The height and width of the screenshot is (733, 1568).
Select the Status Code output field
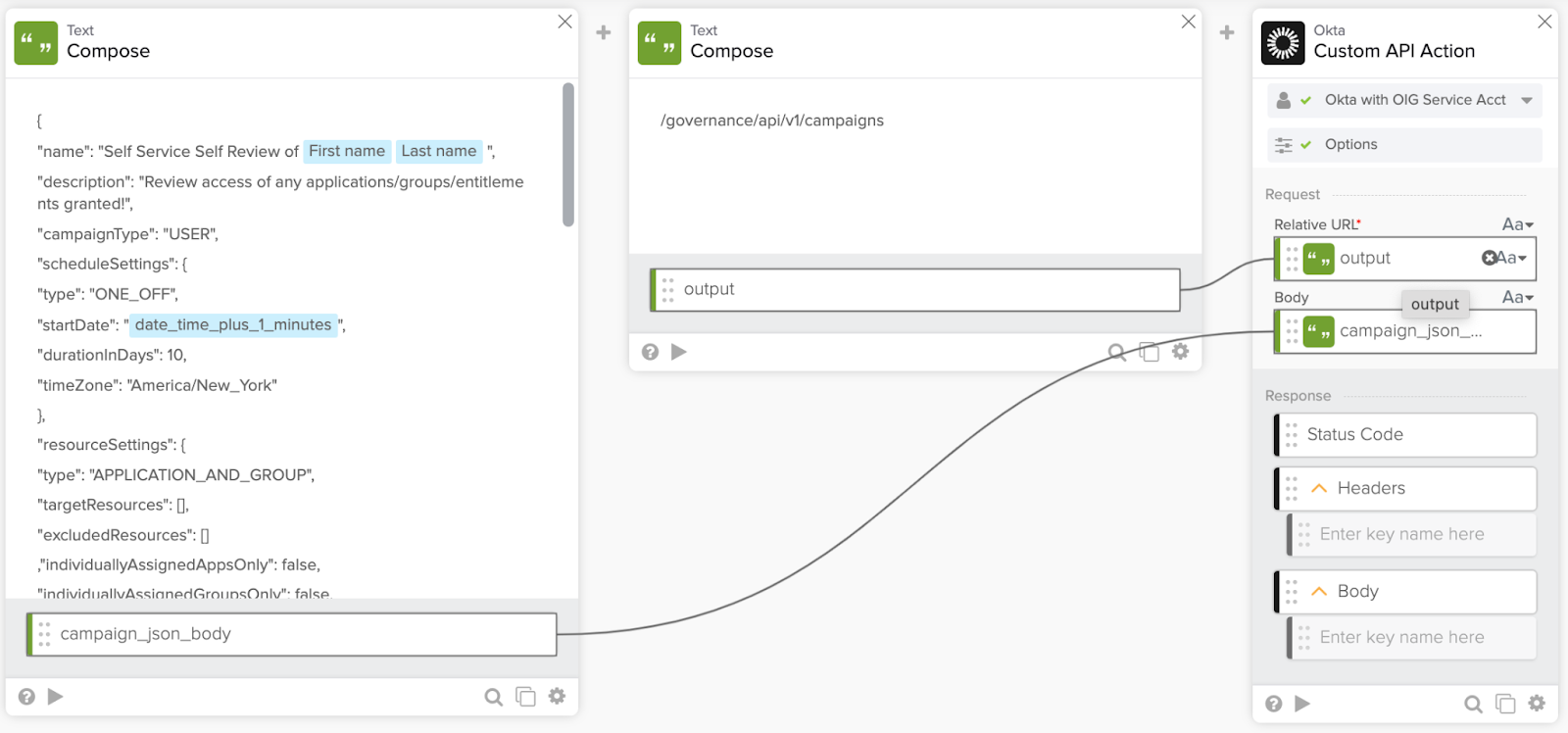[x=1405, y=435]
